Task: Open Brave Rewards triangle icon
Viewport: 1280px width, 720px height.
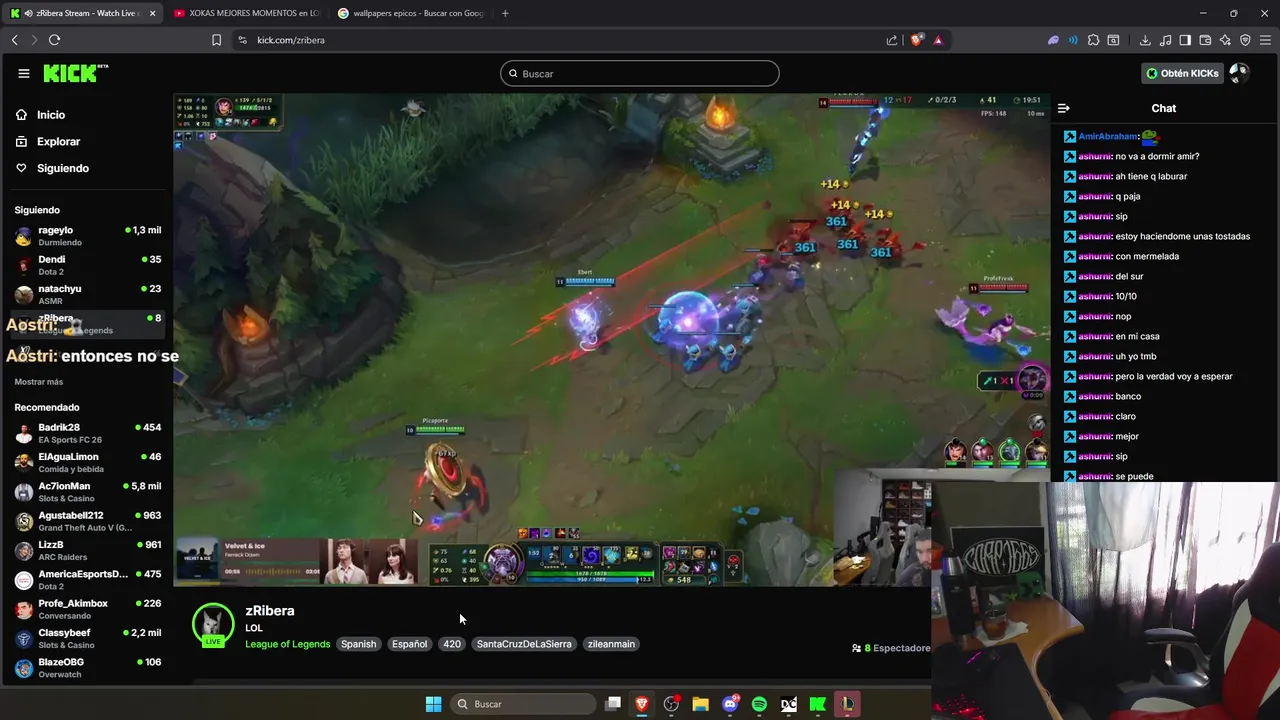Action: click(938, 40)
